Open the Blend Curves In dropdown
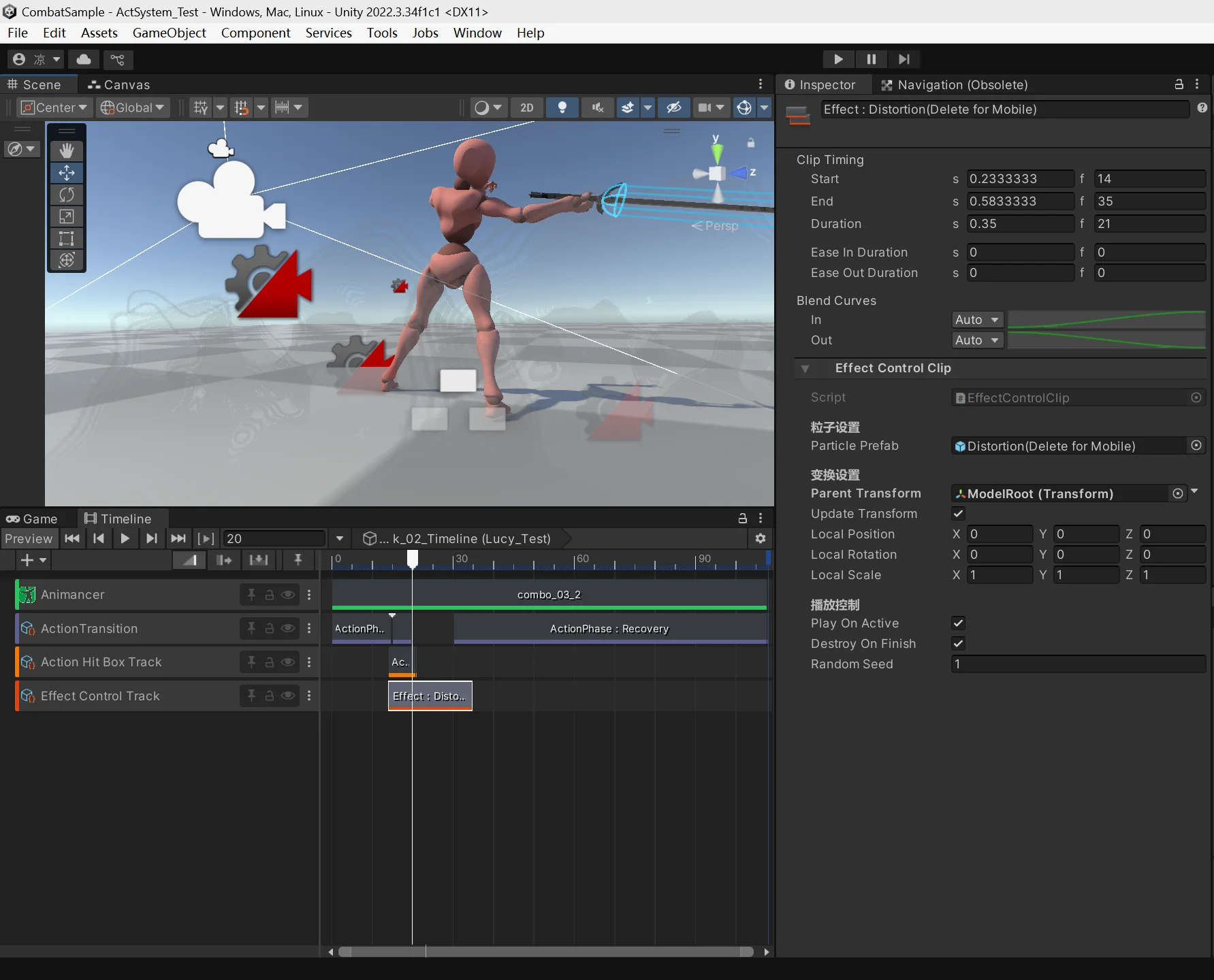This screenshot has width=1214, height=980. tap(977, 320)
